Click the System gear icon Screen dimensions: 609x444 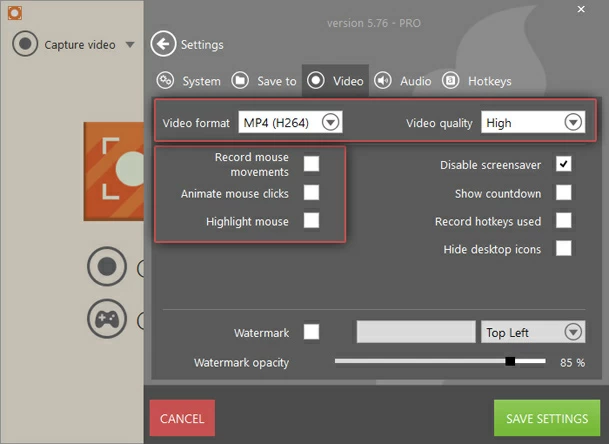click(x=166, y=80)
